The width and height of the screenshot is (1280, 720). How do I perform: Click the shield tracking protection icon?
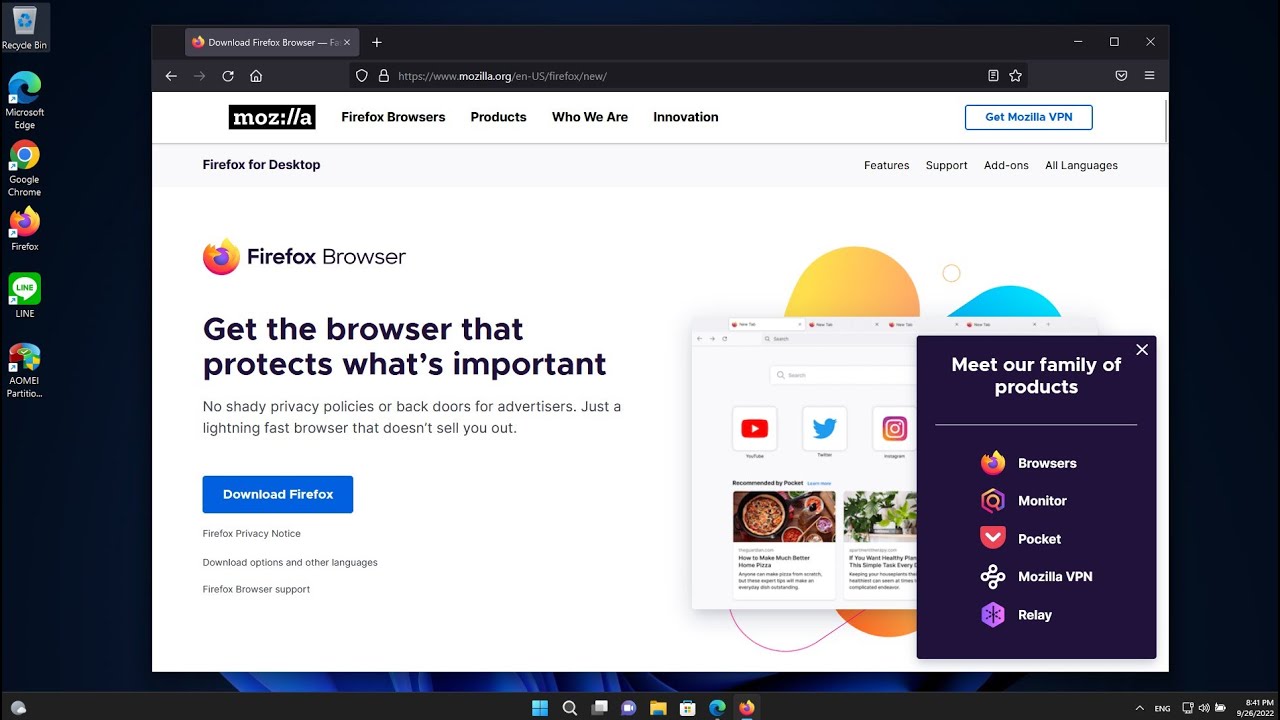(362, 76)
